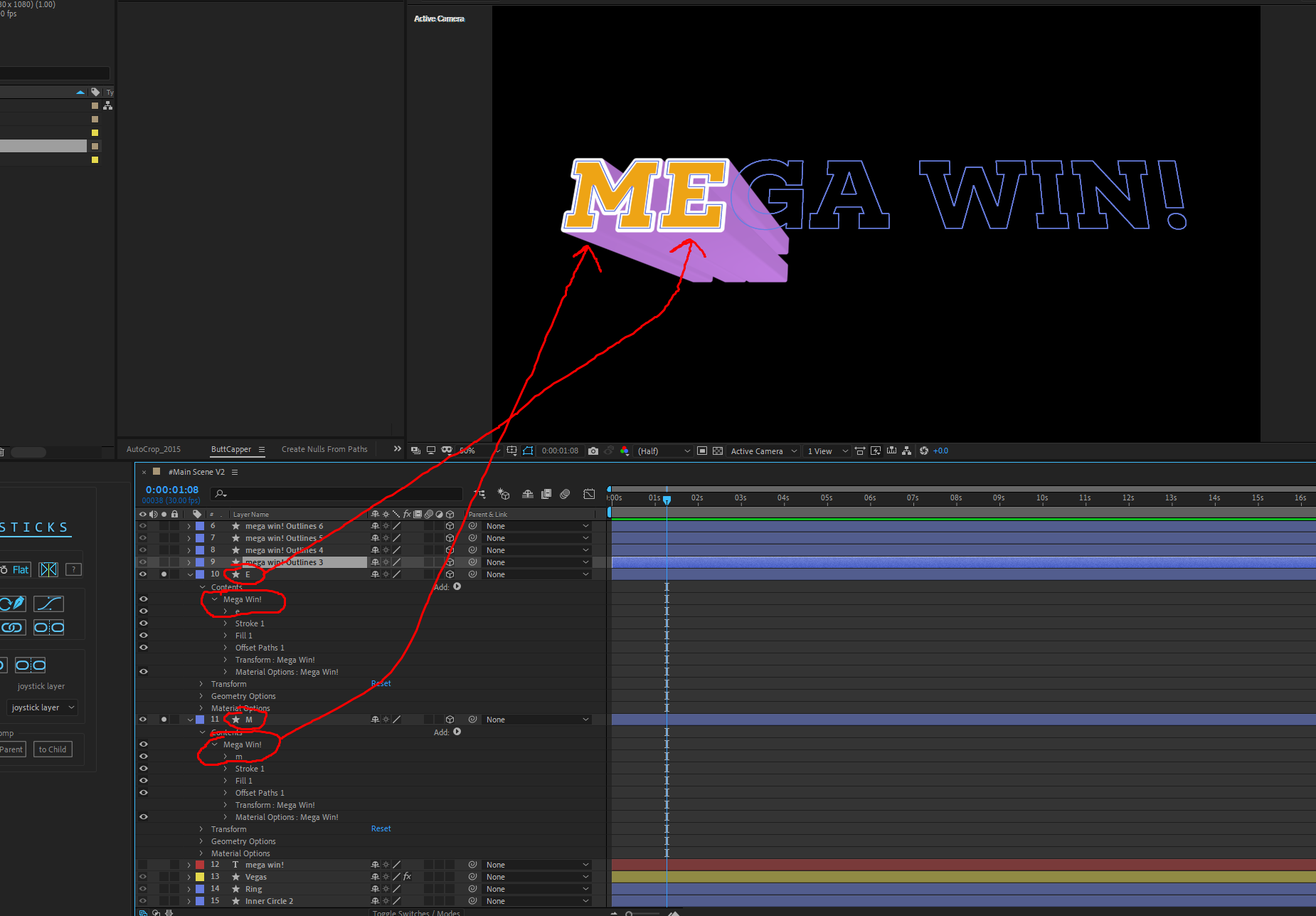Click the always preview this view icon
This screenshot has height=916, width=1316.
[x=416, y=451]
